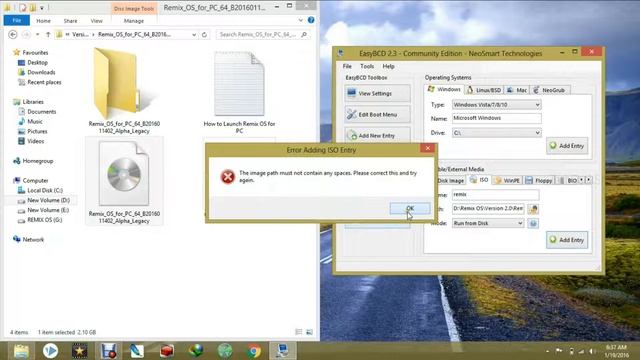Edit the ISO name field containing remix
Viewport: 640px width, 360px height.
pyautogui.click(x=496, y=195)
